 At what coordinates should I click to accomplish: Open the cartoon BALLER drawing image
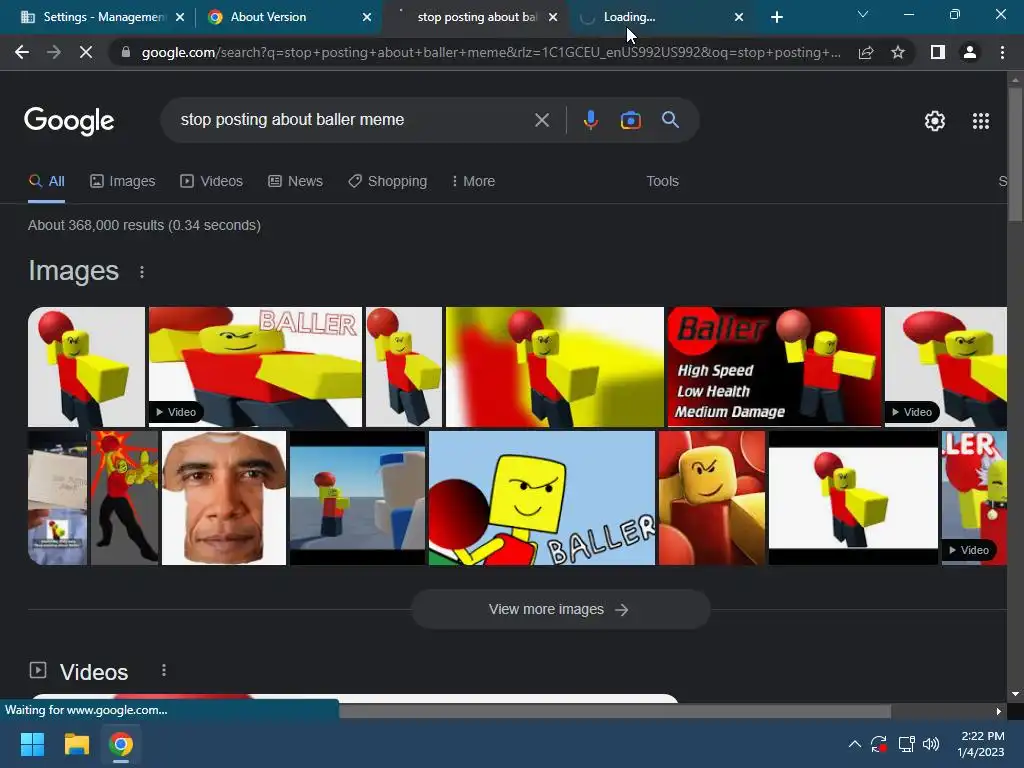(x=542, y=498)
